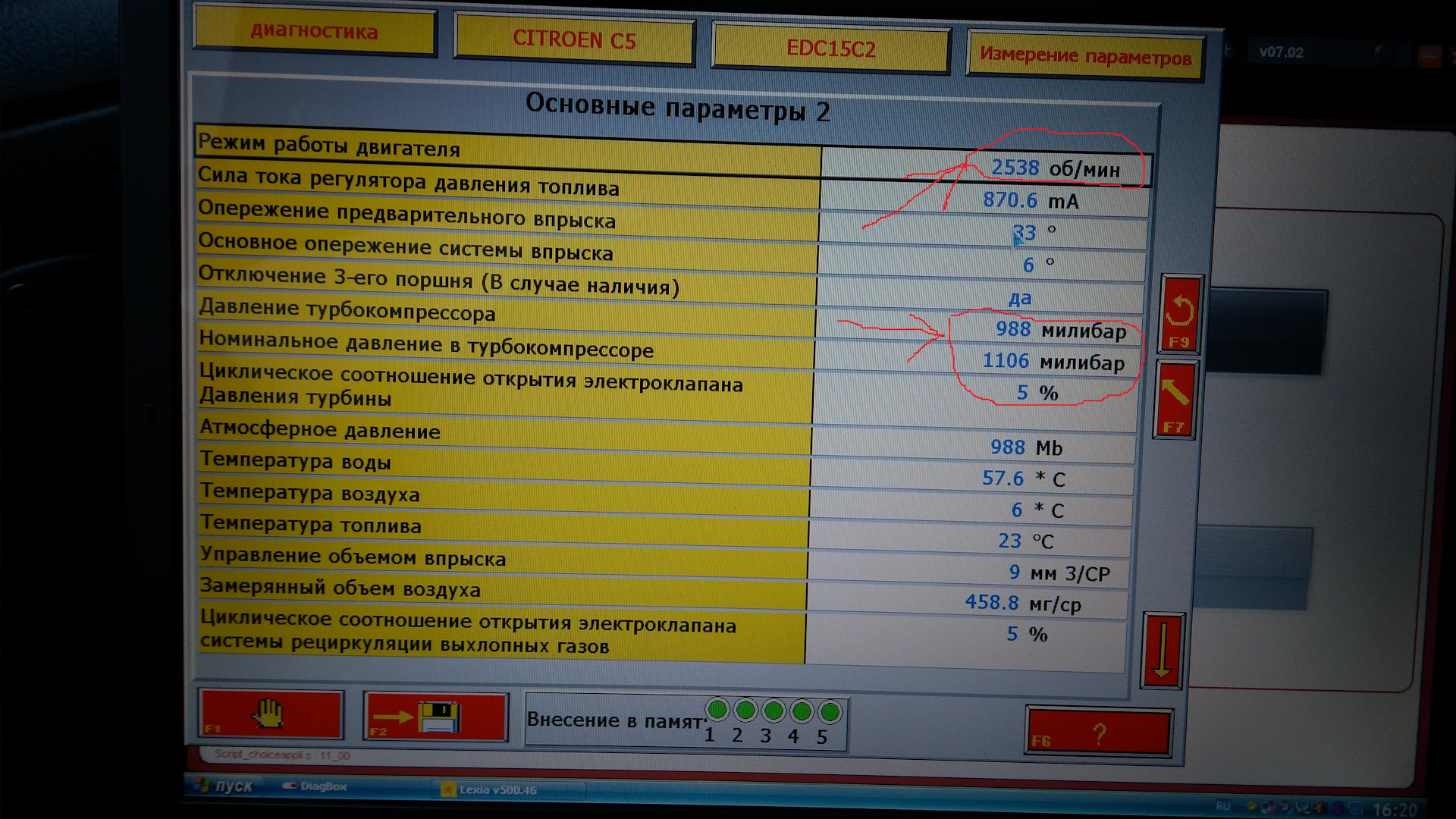Click the F7 back arrow button
The width and height of the screenshot is (1456, 819).
click(1175, 400)
